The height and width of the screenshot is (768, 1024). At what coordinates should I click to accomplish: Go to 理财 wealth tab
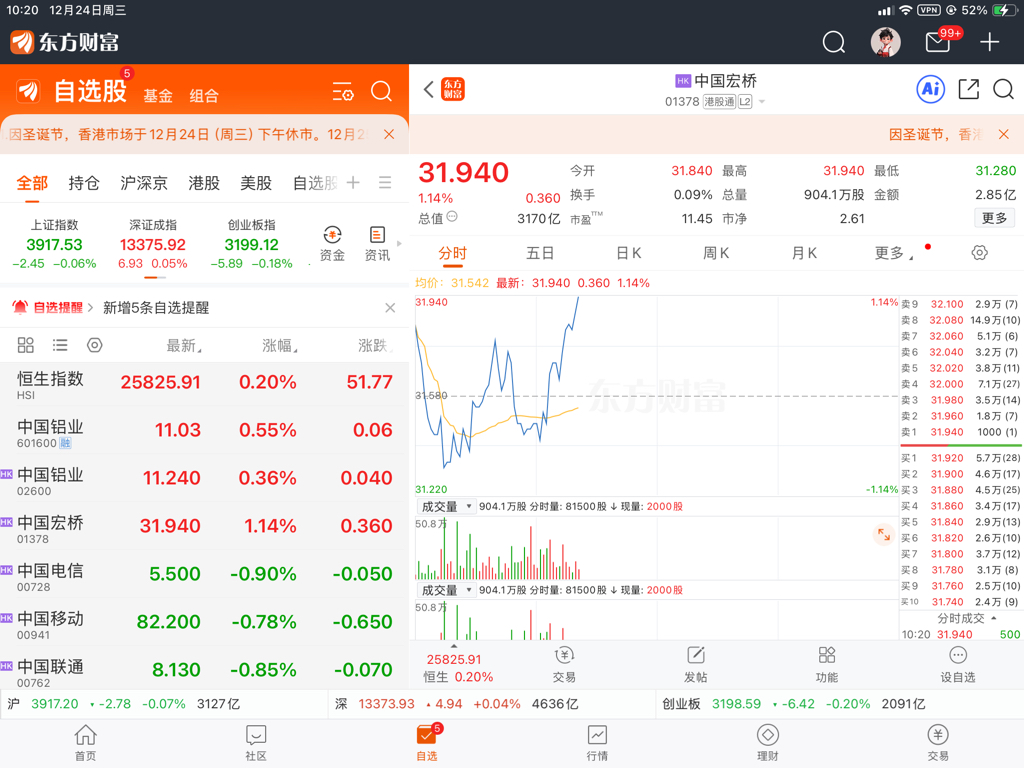coord(767,743)
